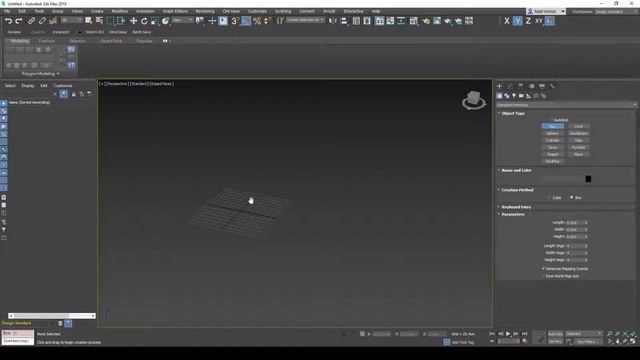Screen dimensions: 640x360
Task: Open the Edit menu
Action: 22,11
